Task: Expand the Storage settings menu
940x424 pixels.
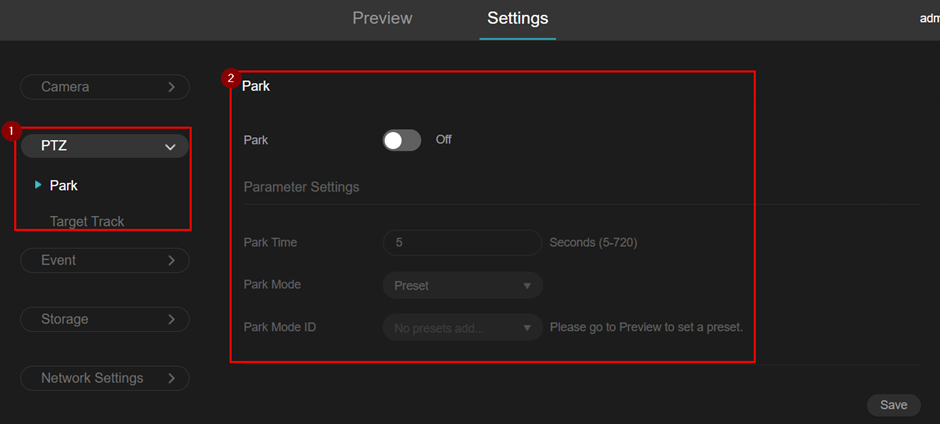Action: 105,319
